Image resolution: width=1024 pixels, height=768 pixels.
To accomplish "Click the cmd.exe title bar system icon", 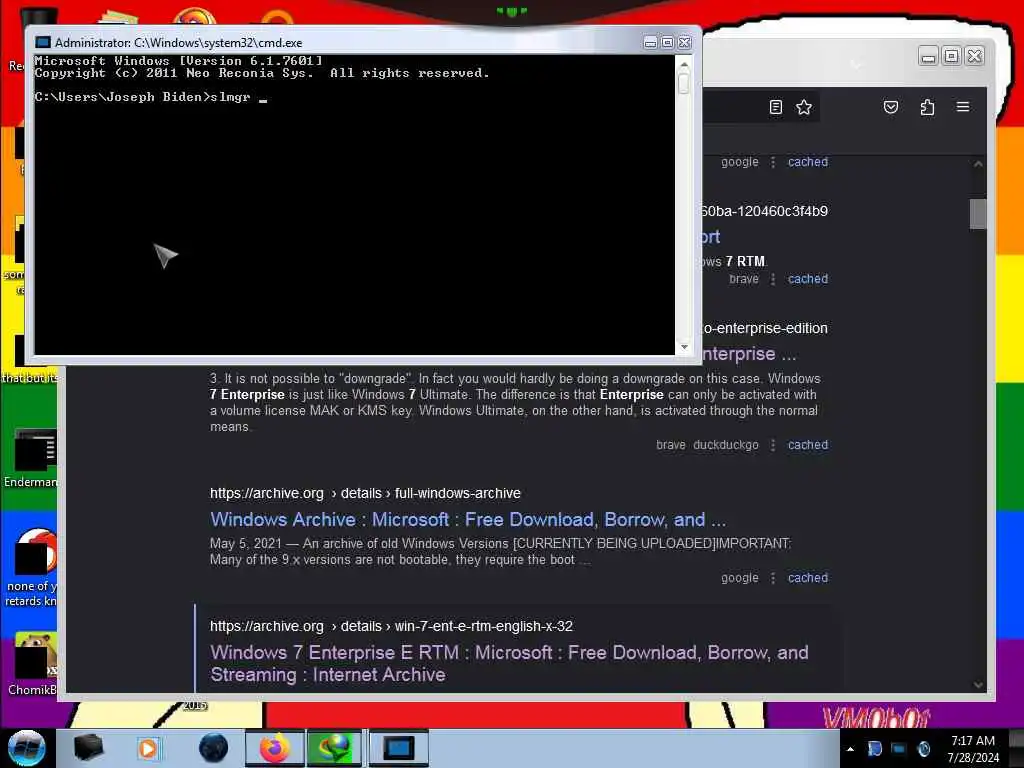I will [x=42, y=42].
